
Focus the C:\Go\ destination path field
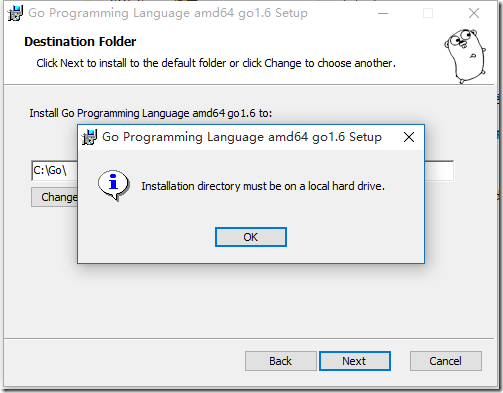[x=242, y=171]
